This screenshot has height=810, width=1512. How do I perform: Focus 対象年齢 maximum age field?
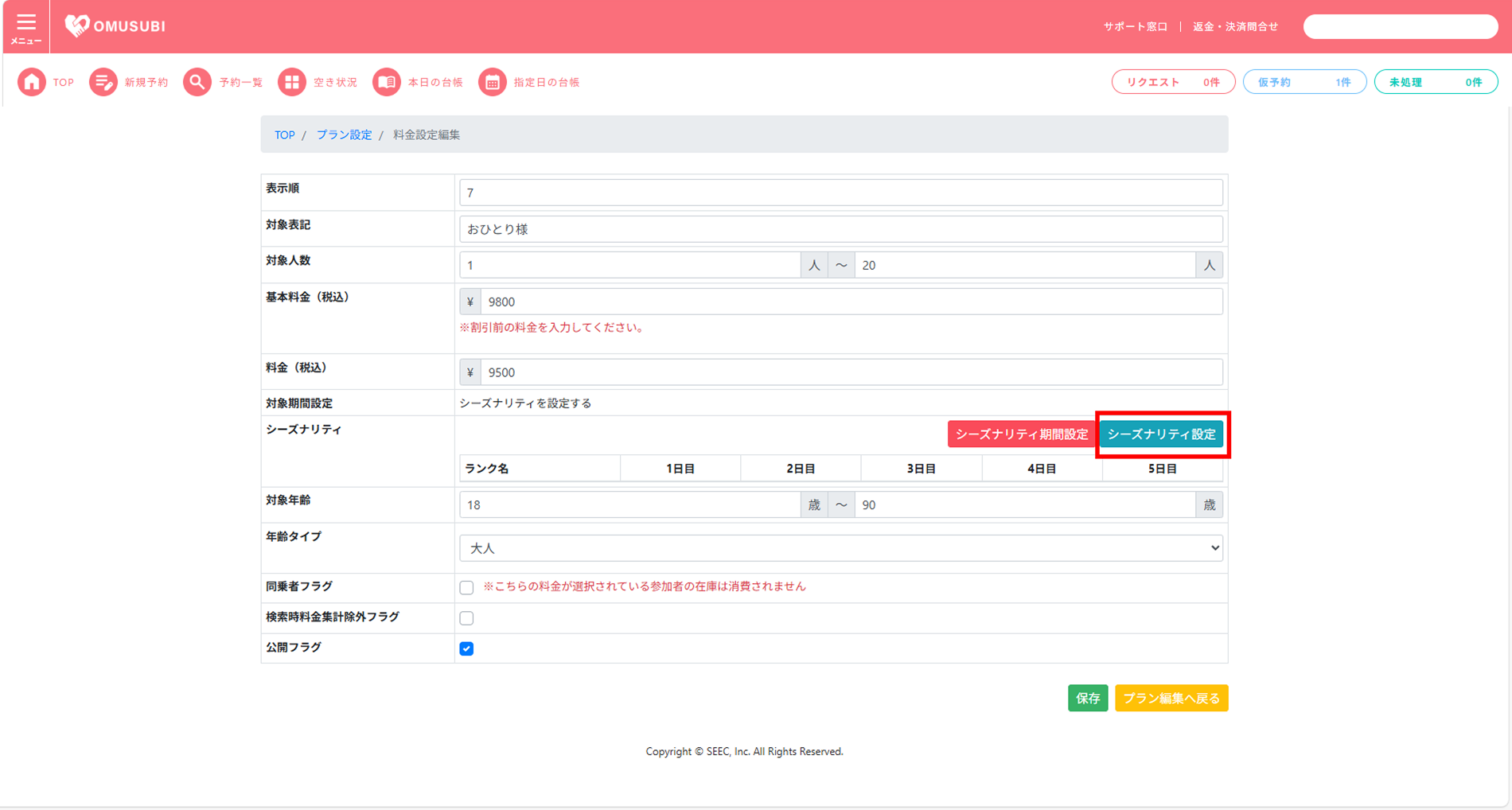[x=1025, y=505]
